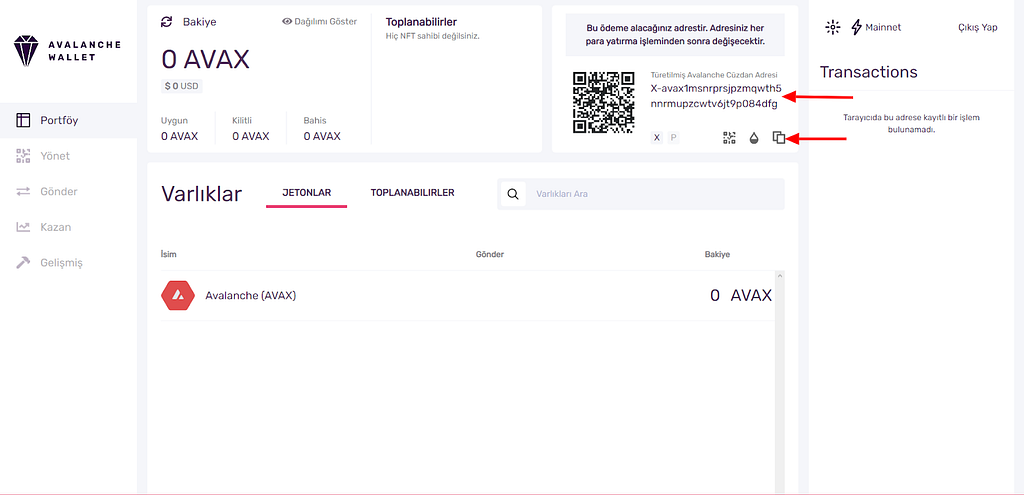Viewport: 1024px width, 495px height.
Task: Go to the Gönder send page
Action: click(68, 191)
